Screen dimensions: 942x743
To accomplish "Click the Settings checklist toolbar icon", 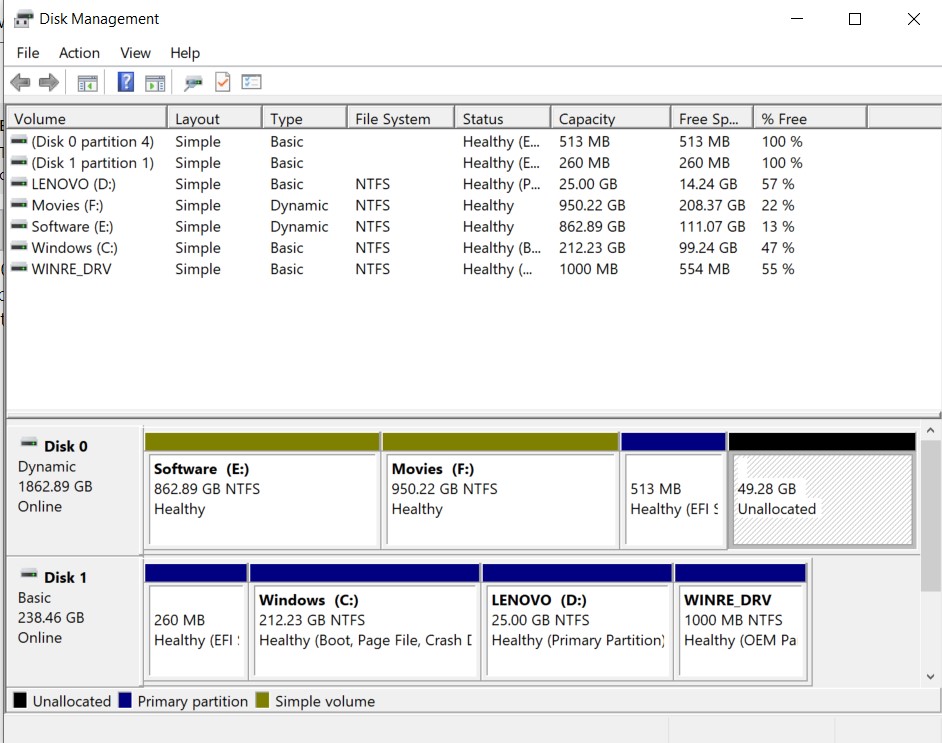I will click(x=251, y=83).
